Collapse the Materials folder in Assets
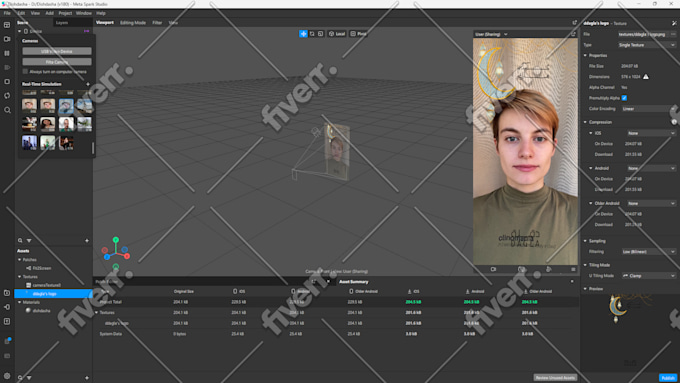The image size is (680, 383). click(20, 302)
